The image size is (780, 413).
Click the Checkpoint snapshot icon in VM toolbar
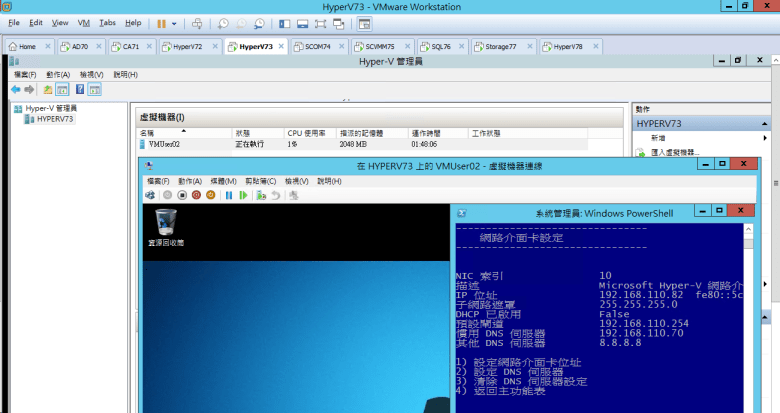tap(262, 195)
